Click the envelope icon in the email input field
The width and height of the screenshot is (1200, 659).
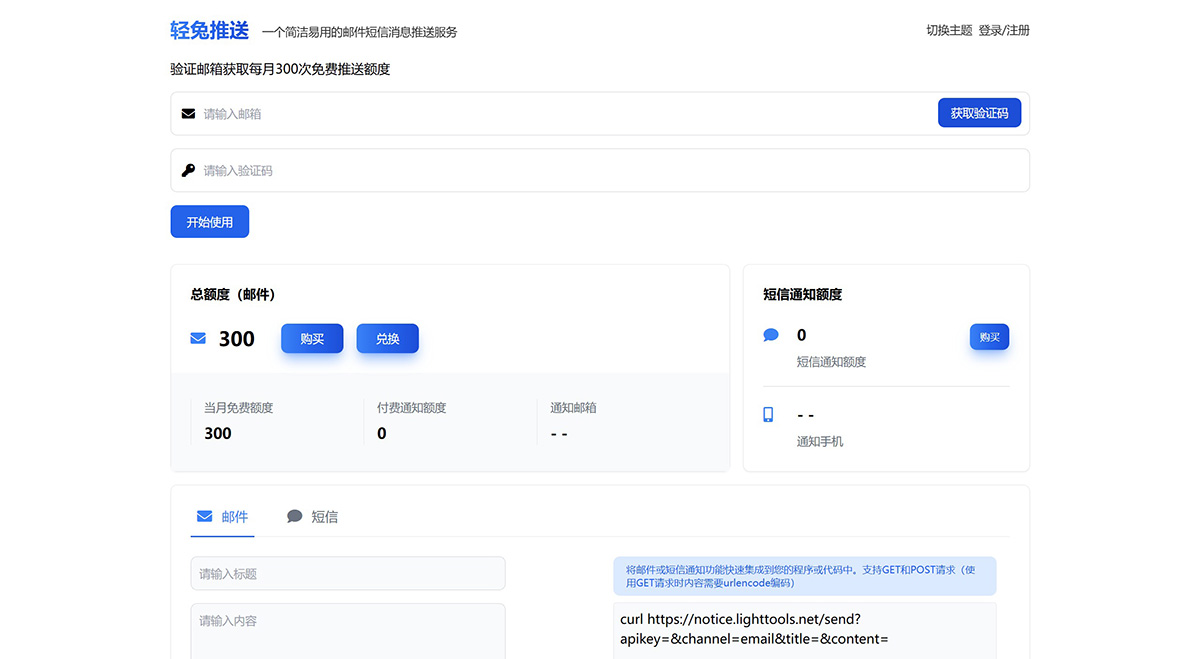pos(188,113)
